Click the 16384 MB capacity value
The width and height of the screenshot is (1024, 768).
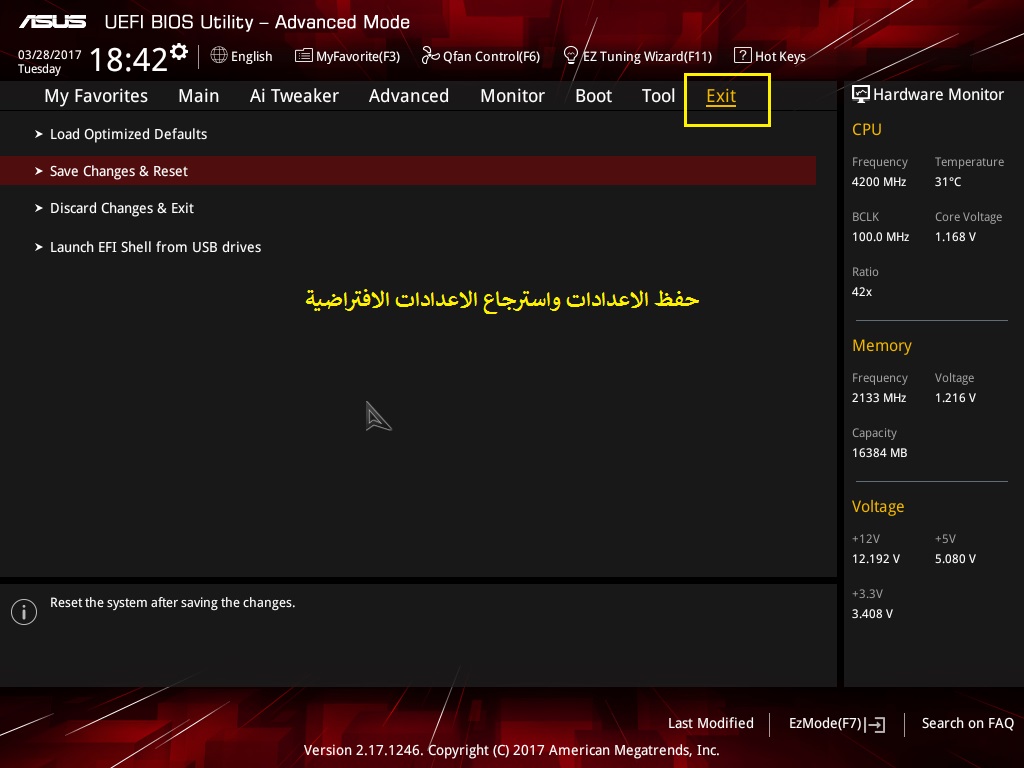click(880, 453)
